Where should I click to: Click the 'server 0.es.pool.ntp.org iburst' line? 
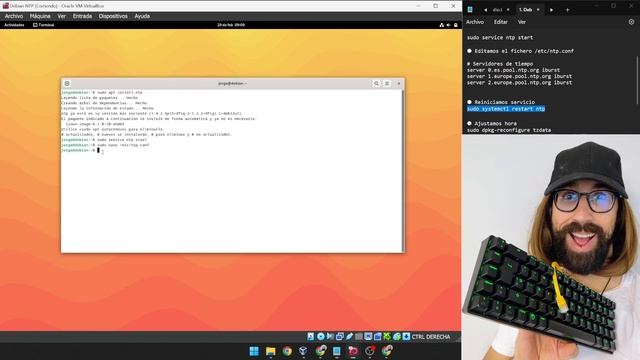[x=513, y=70]
